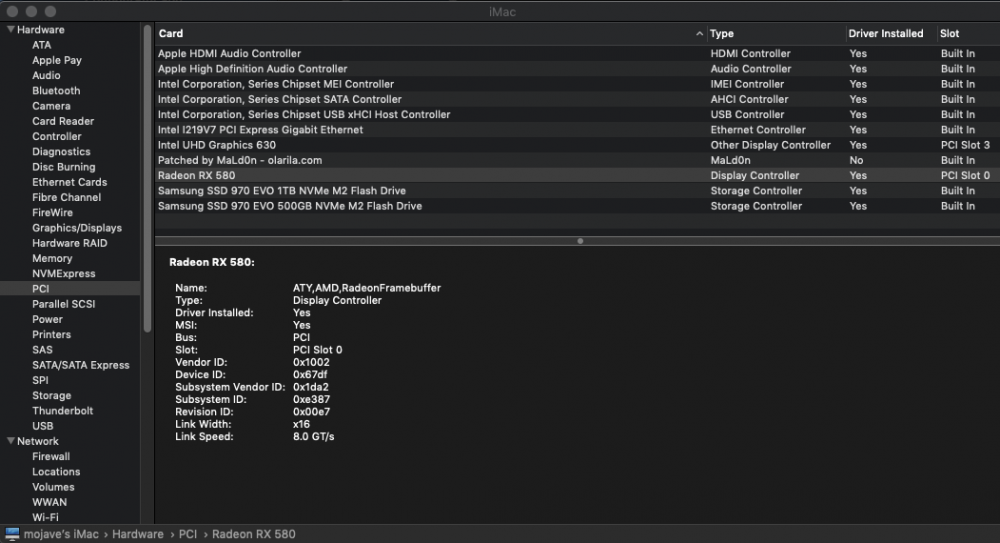Open Diagnostics in the sidebar
Viewport: 1000px width, 543px height.
point(61,152)
